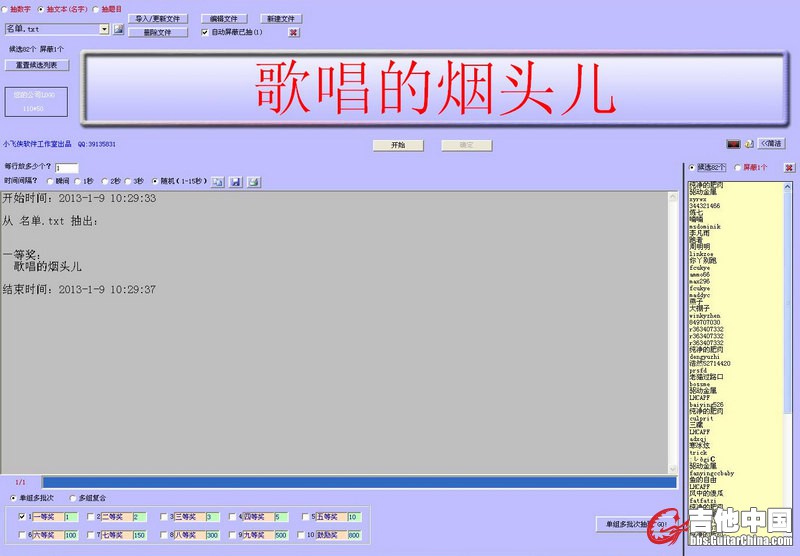The height and width of the screenshot is (556, 800).
Task: Click 二等奖 count field showing 2
Action: (x=140, y=517)
